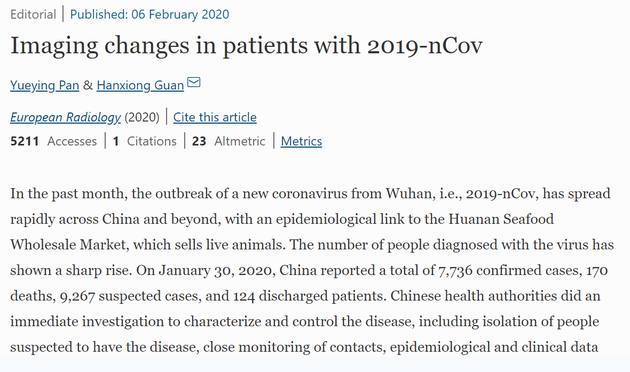Screen dimensions: 630x372
Task: Click the ampersand between author names
Action: (x=88, y=85)
